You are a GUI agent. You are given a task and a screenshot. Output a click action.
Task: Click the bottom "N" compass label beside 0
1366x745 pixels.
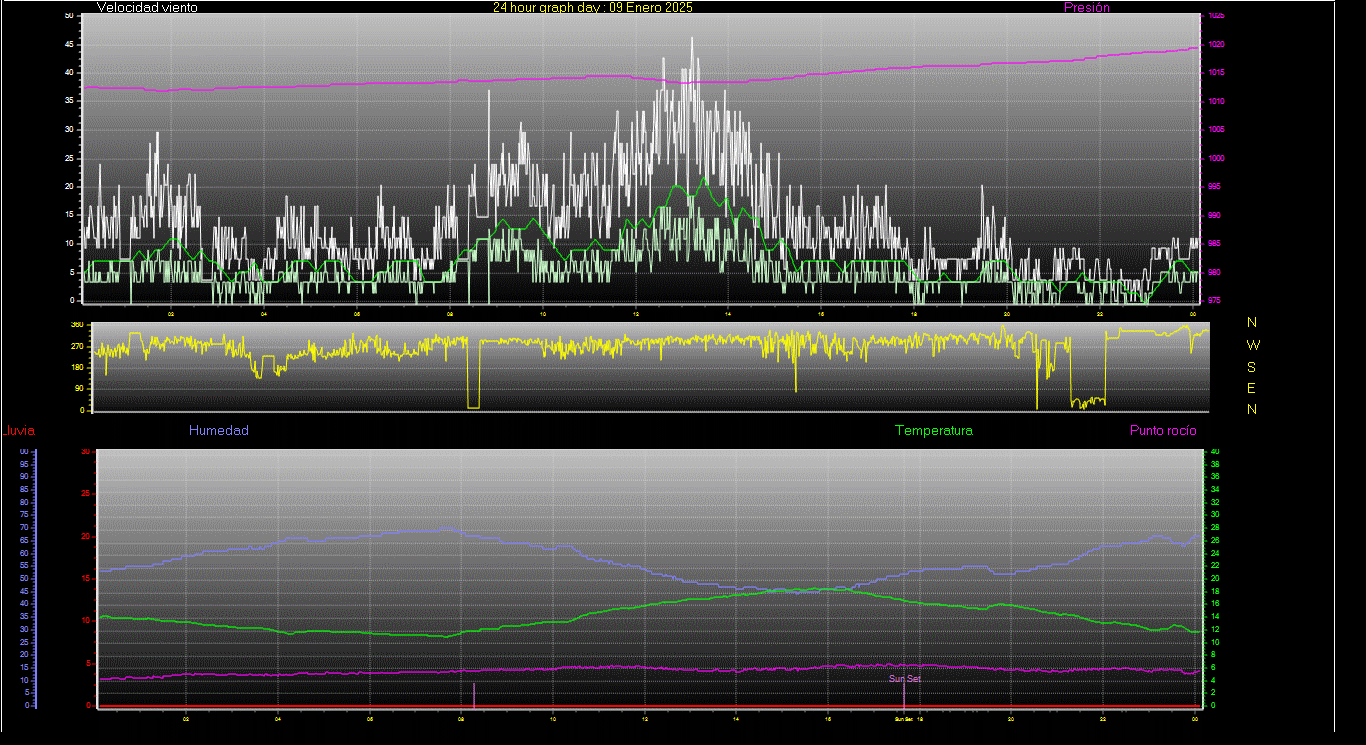[x=1252, y=409]
